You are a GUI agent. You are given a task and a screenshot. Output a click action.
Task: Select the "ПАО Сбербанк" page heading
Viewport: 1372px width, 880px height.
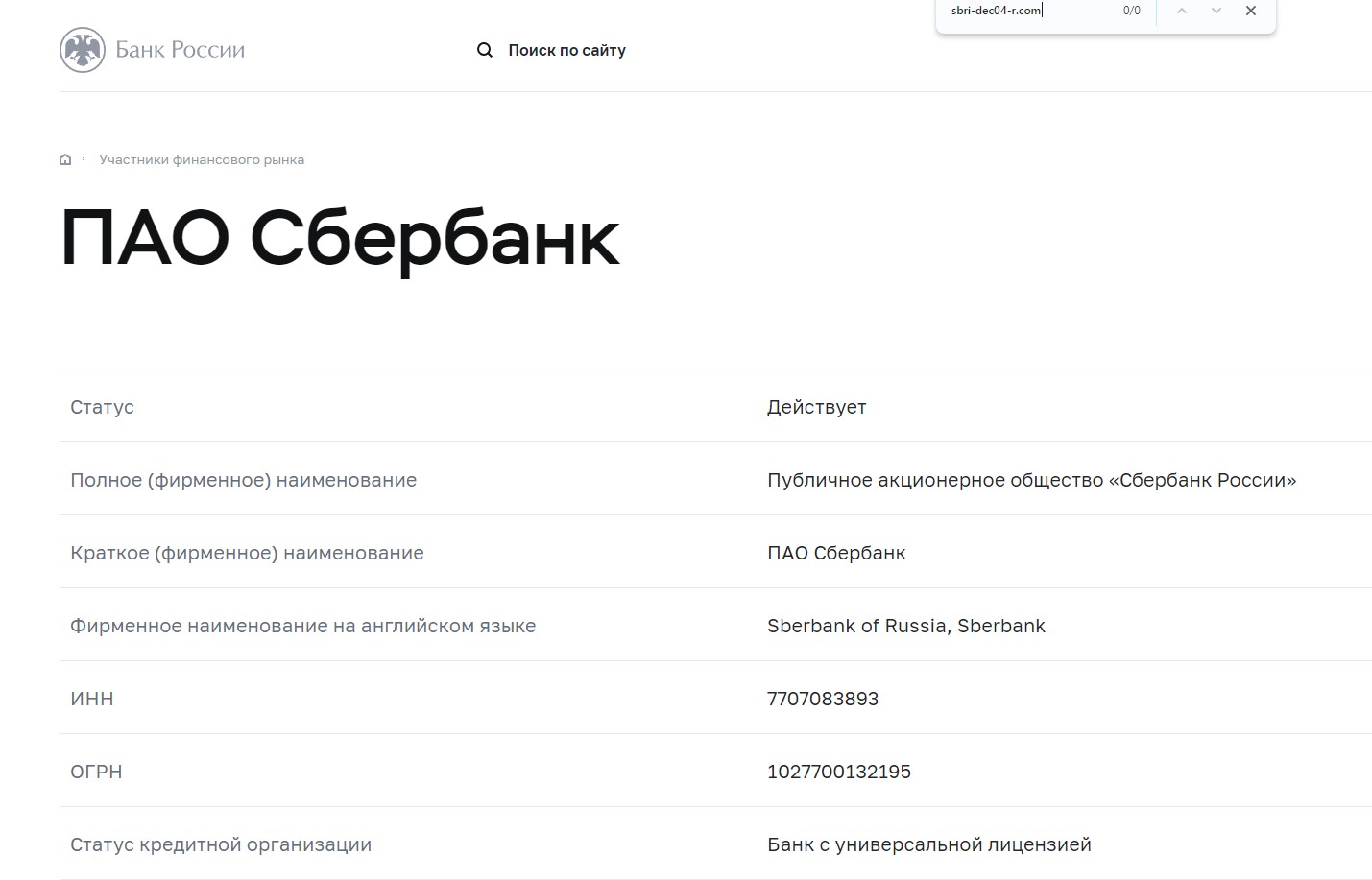(340, 238)
